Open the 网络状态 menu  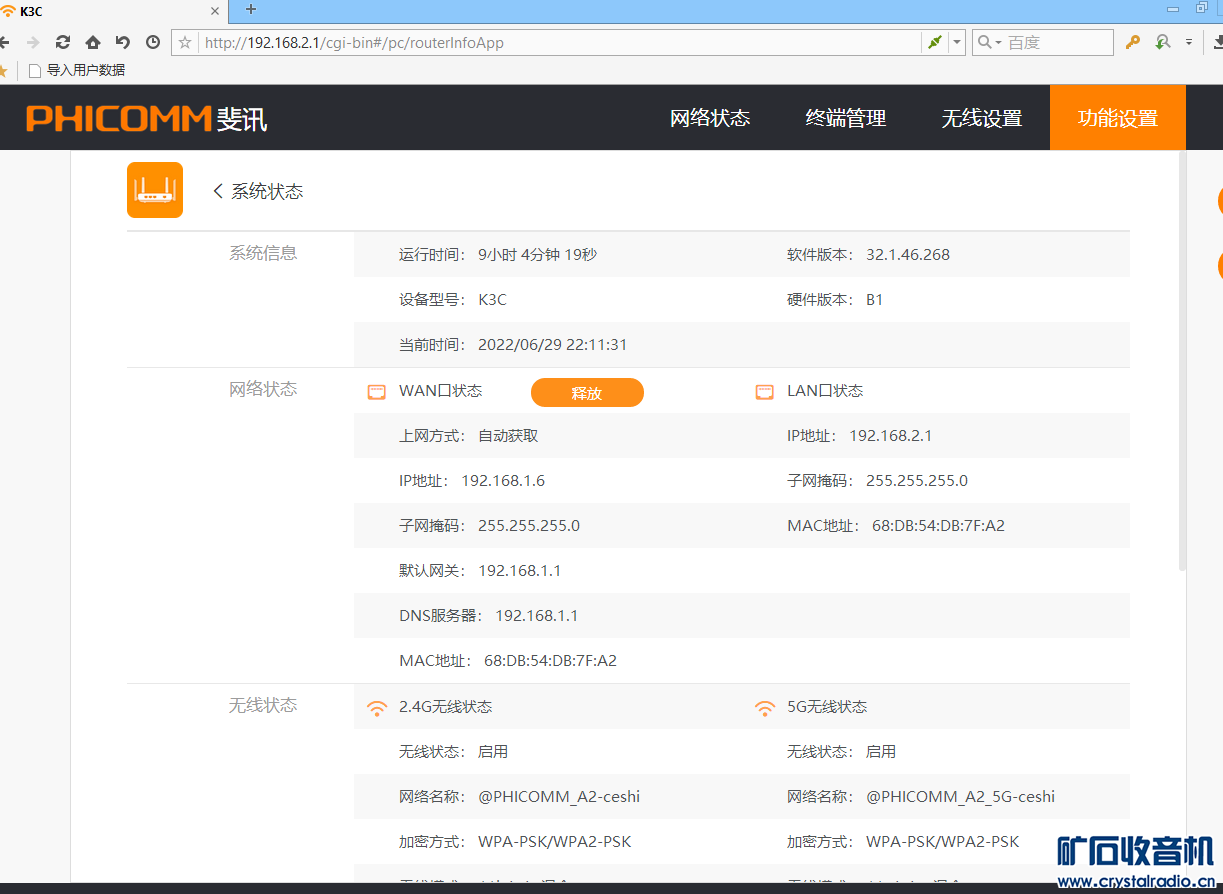click(x=710, y=118)
